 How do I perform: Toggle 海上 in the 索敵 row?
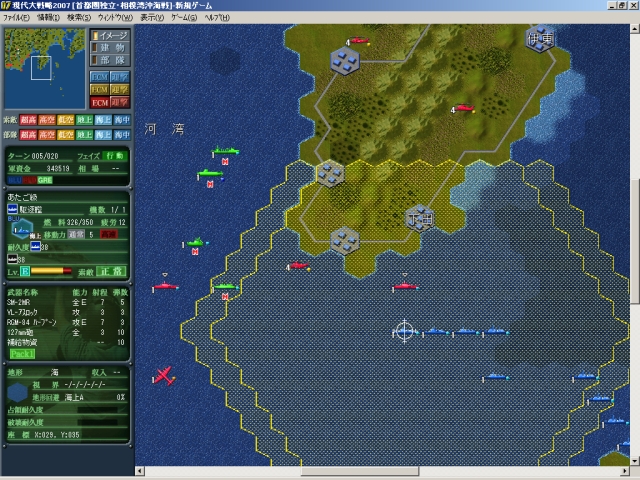tap(103, 120)
